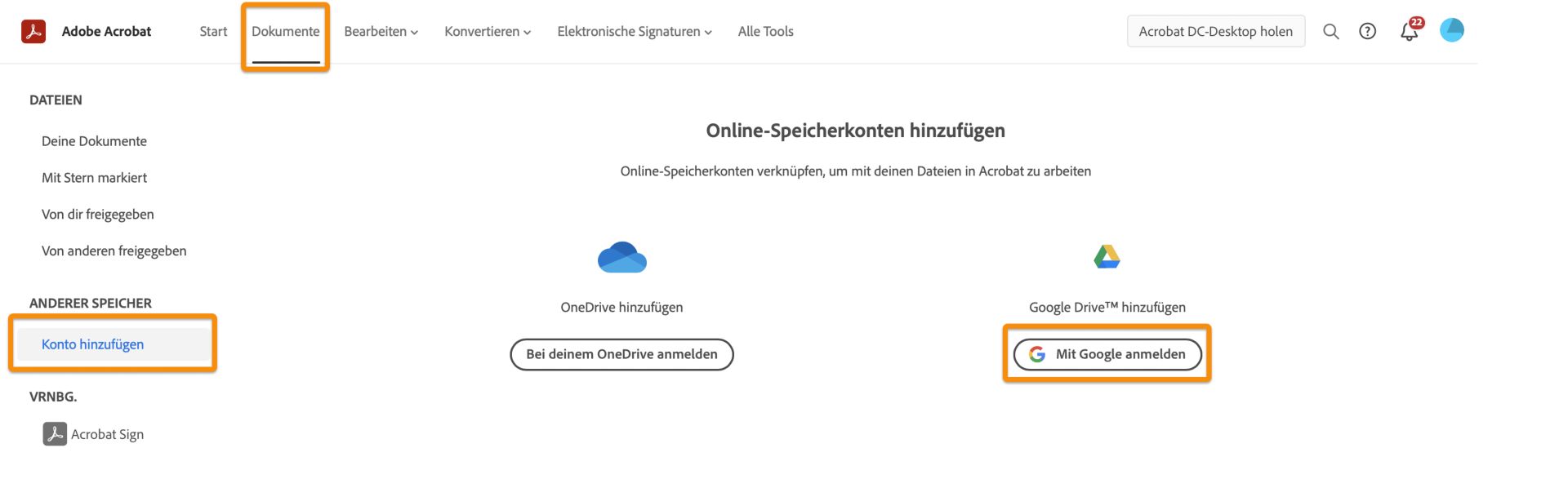Click the OneDrive cloud icon
The image size is (1568, 488).
tap(621, 256)
